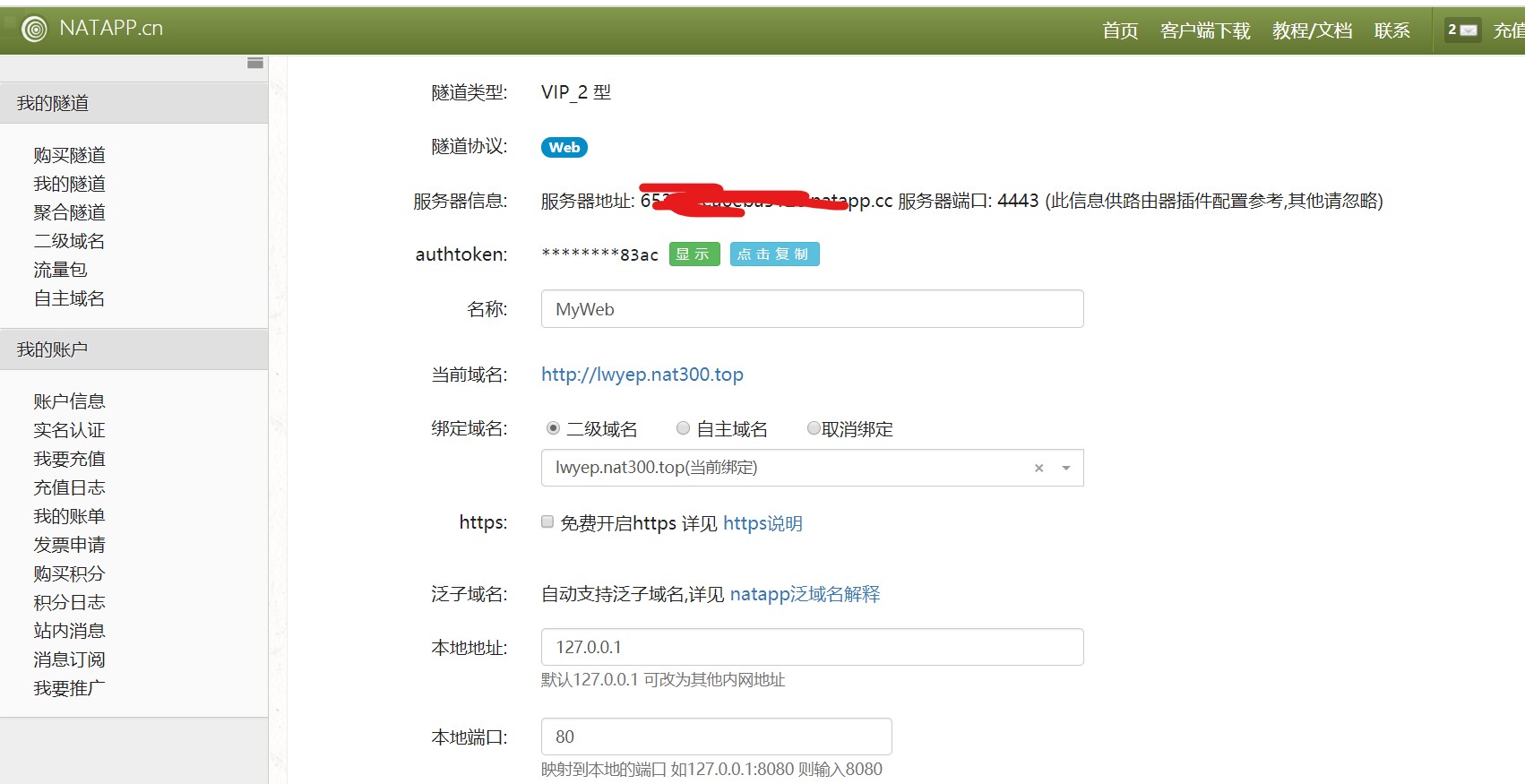The image size is (1525, 784).
Task: Choose the 取消绑定 radio option
Action: click(x=814, y=428)
